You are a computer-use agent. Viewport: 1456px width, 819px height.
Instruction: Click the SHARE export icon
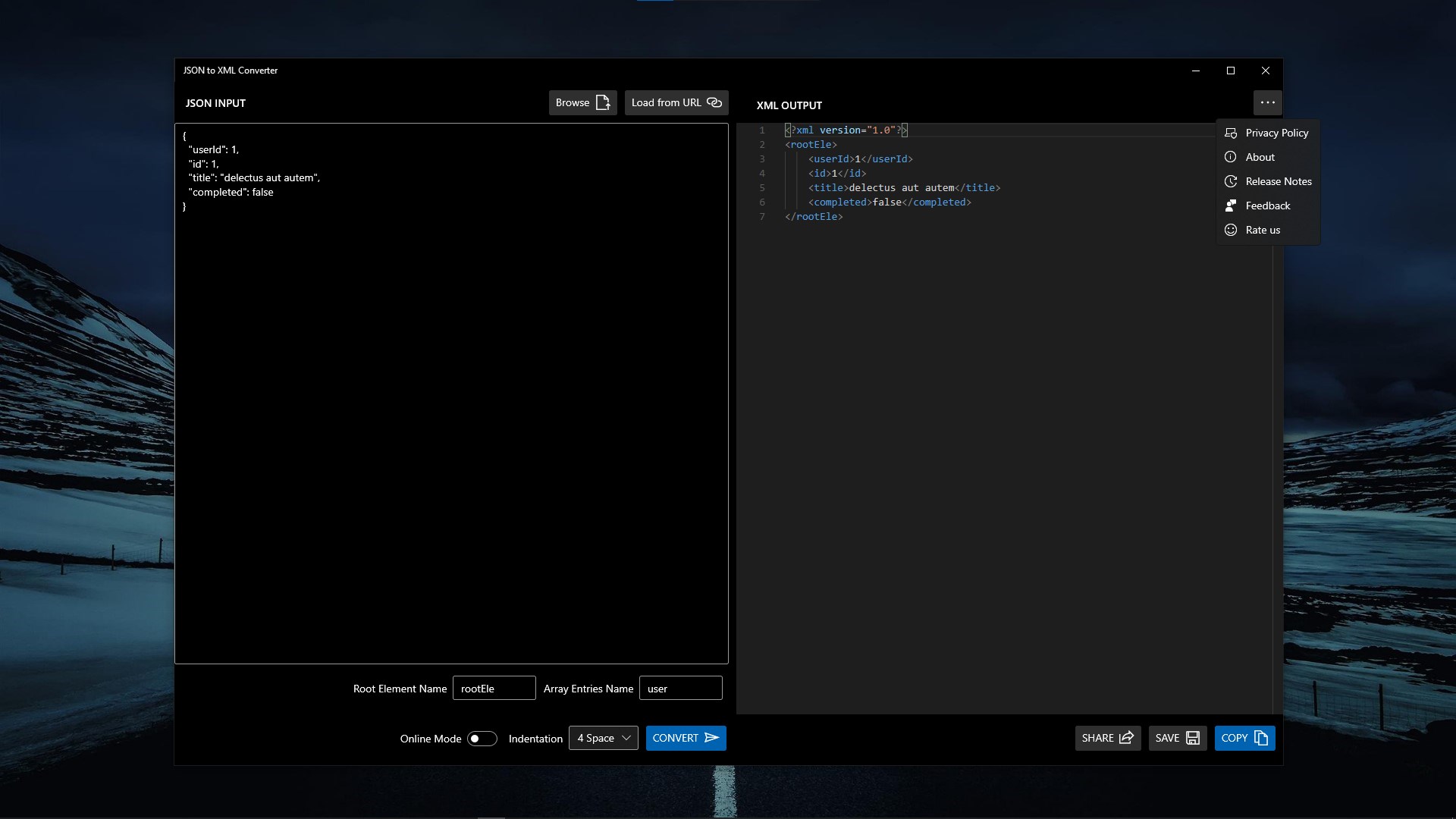coord(1126,738)
